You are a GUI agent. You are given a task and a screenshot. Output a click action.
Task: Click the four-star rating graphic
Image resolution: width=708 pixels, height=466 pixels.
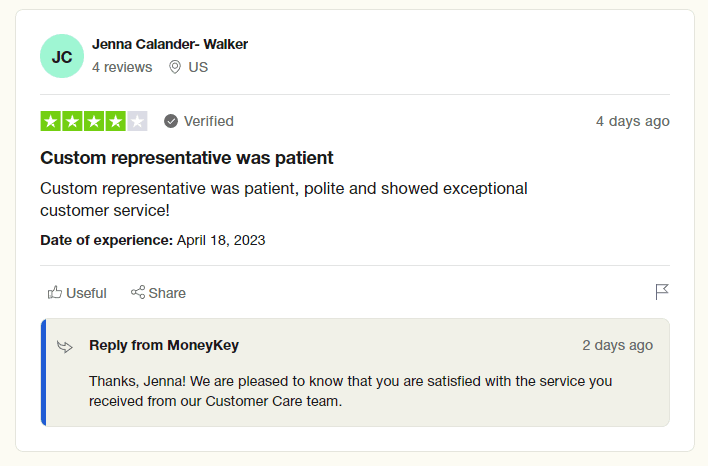(94, 121)
